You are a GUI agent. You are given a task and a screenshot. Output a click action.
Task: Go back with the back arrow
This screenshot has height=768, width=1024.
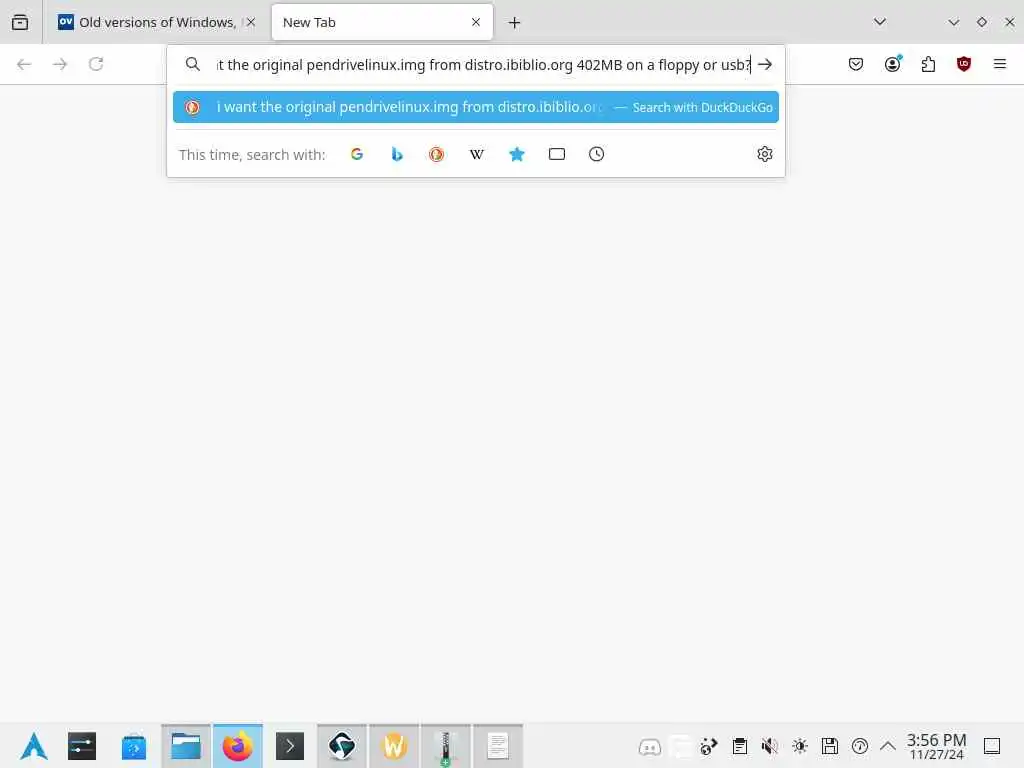24,64
